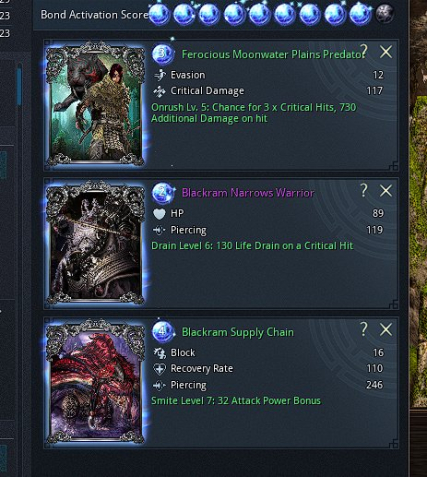Screen dimensions: 427x477
Task: Click the Block stat icon
Action: [x=159, y=353]
